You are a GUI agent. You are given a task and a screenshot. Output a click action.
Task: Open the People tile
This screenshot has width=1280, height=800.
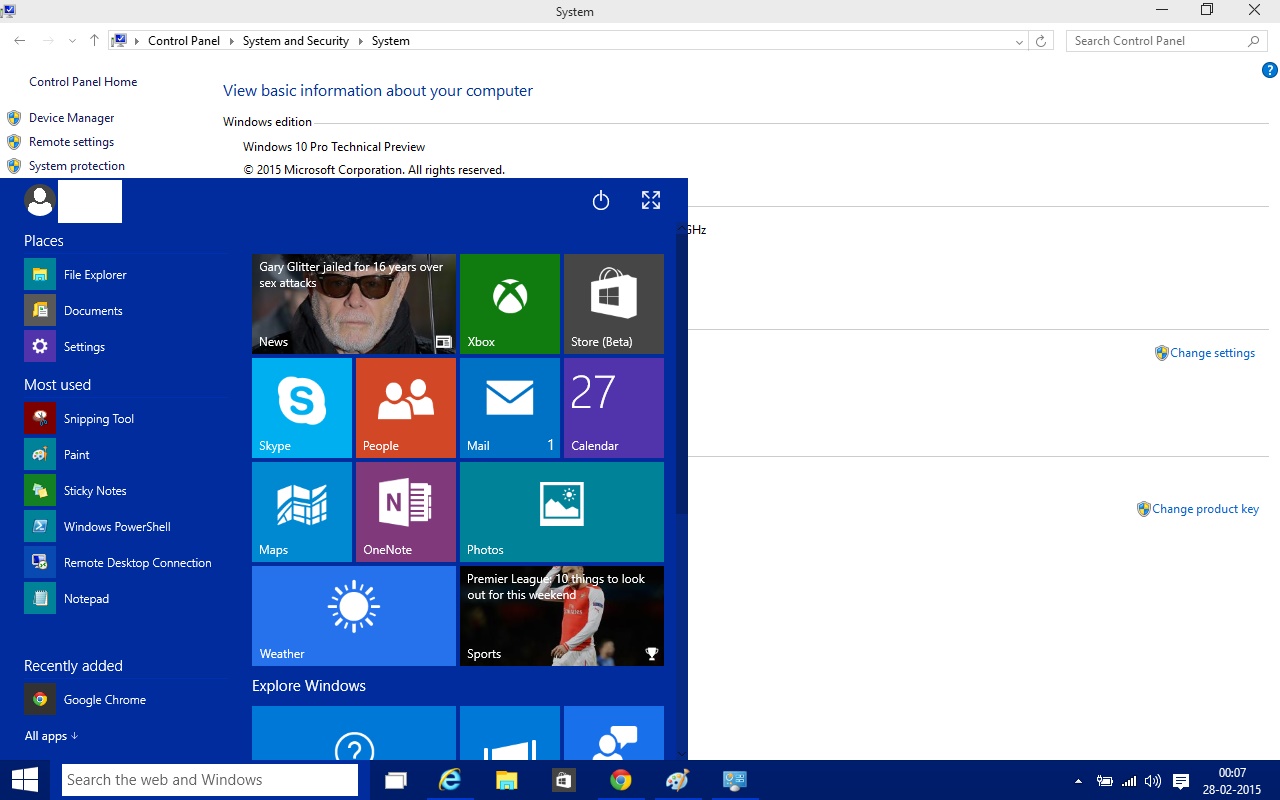(405, 408)
